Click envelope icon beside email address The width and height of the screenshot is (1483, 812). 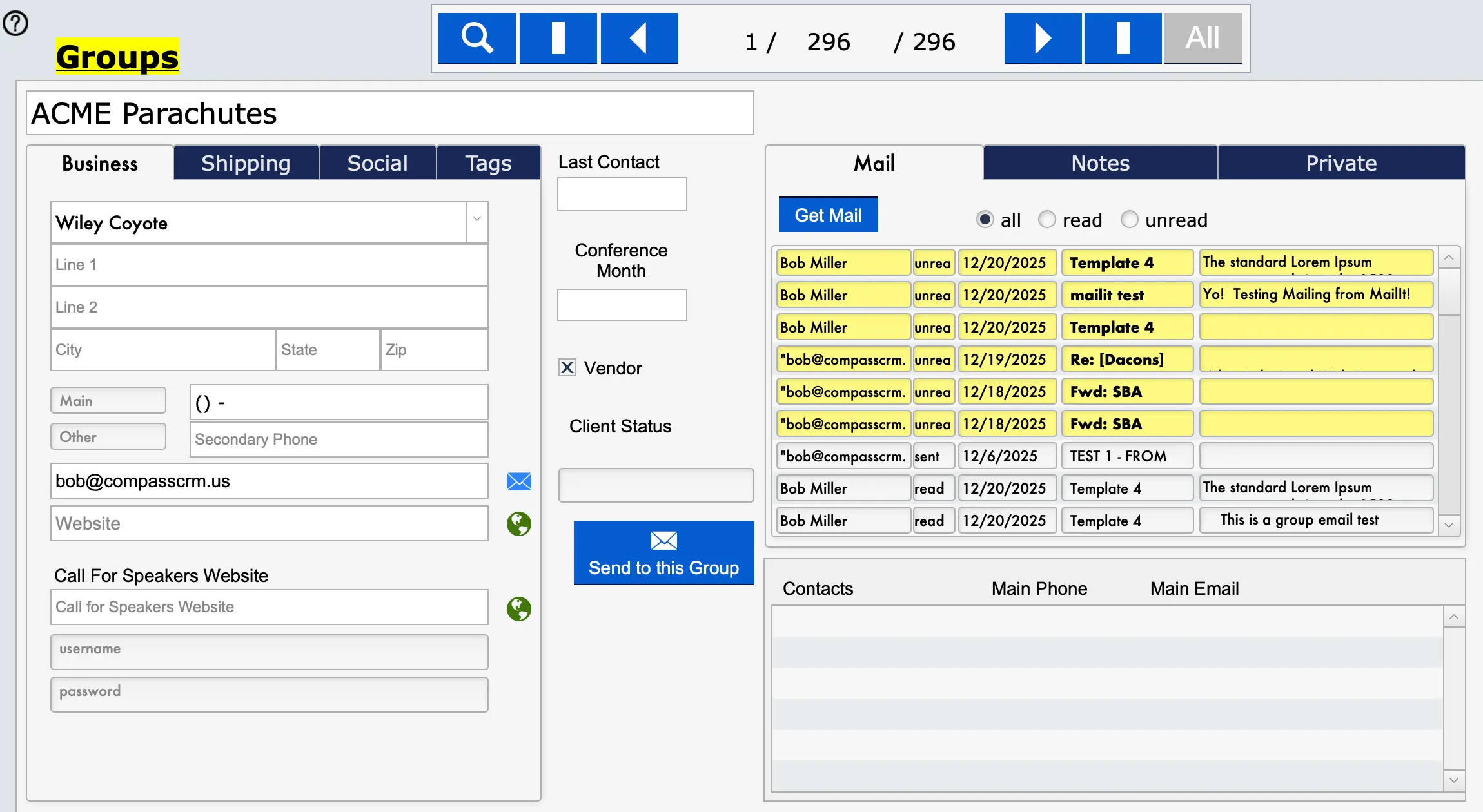[518, 481]
